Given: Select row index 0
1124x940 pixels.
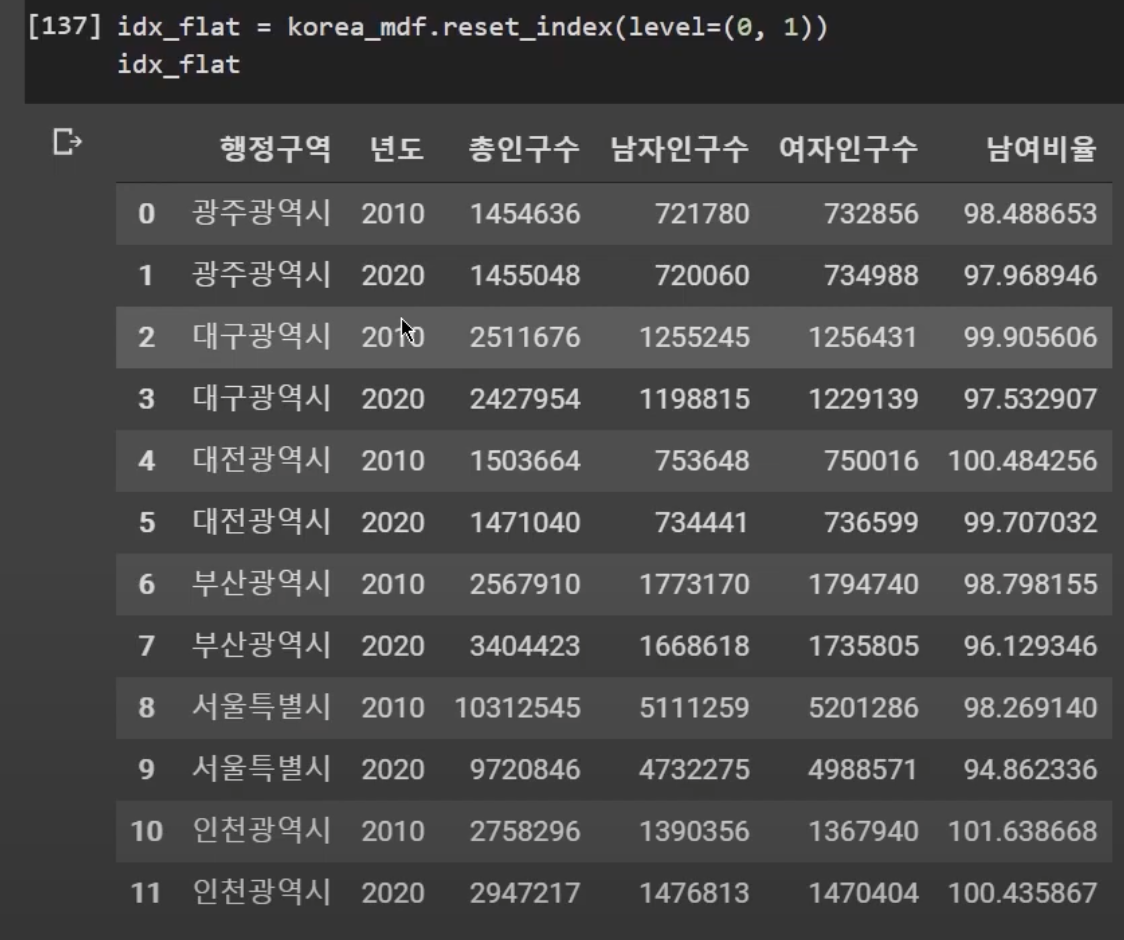Looking at the screenshot, I should tap(146, 214).
